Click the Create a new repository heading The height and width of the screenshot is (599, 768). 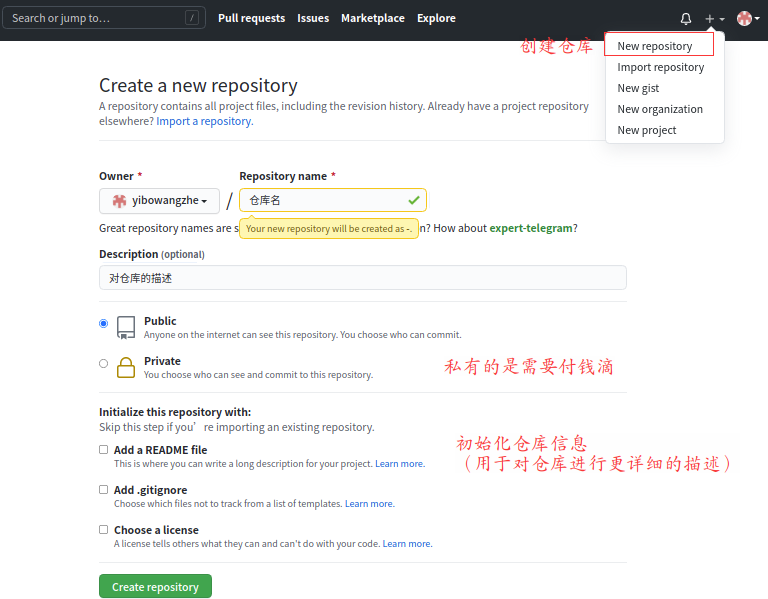point(198,86)
